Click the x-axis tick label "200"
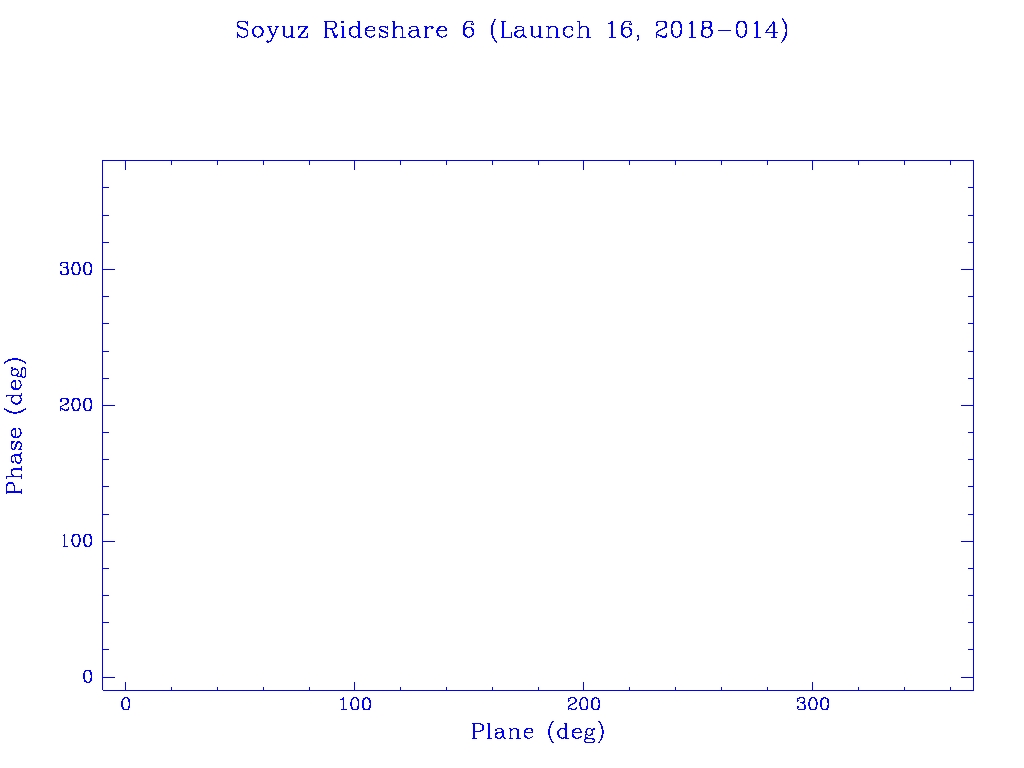 (x=583, y=705)
